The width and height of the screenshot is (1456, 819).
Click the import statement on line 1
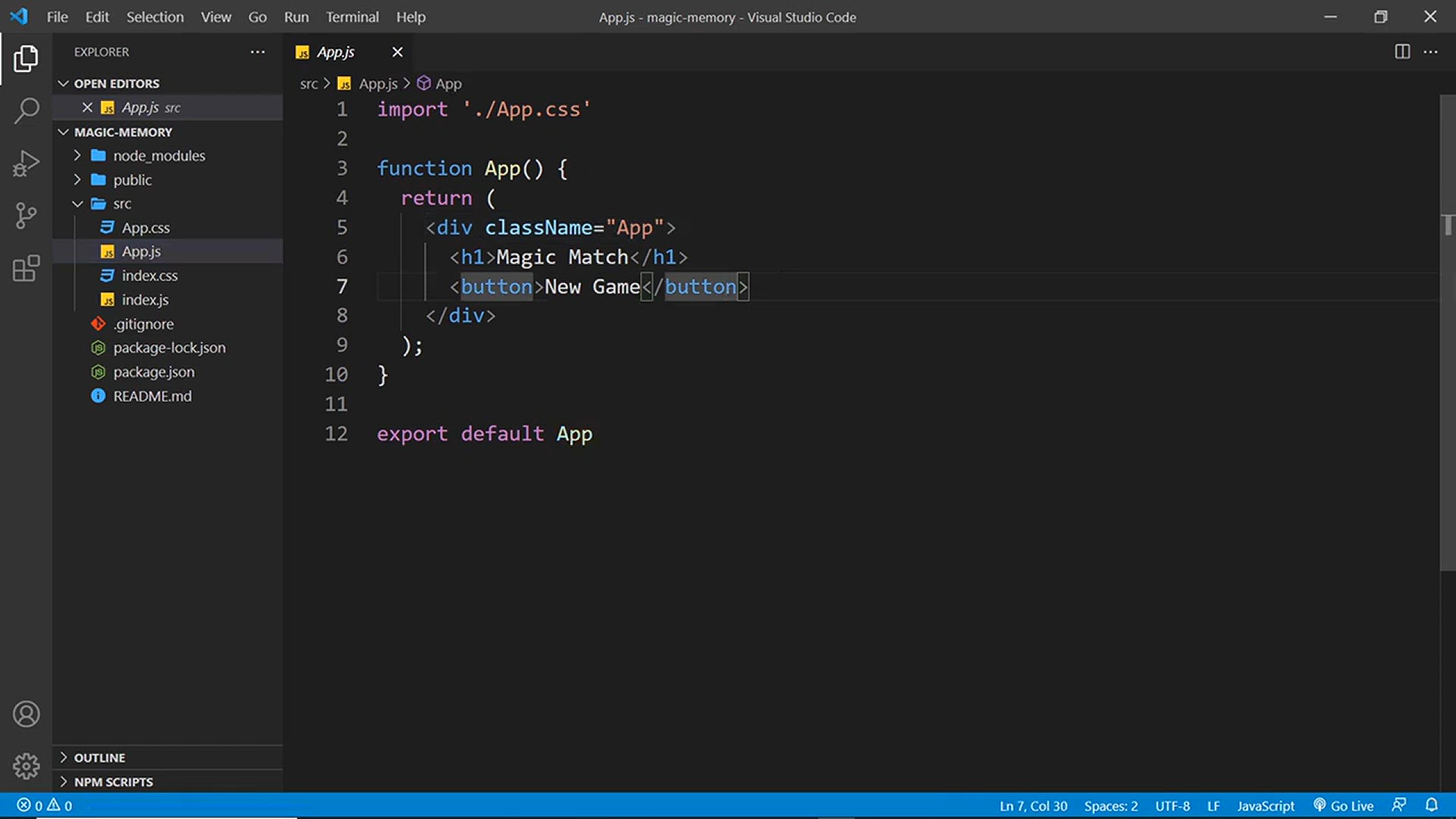coord(484,109)
